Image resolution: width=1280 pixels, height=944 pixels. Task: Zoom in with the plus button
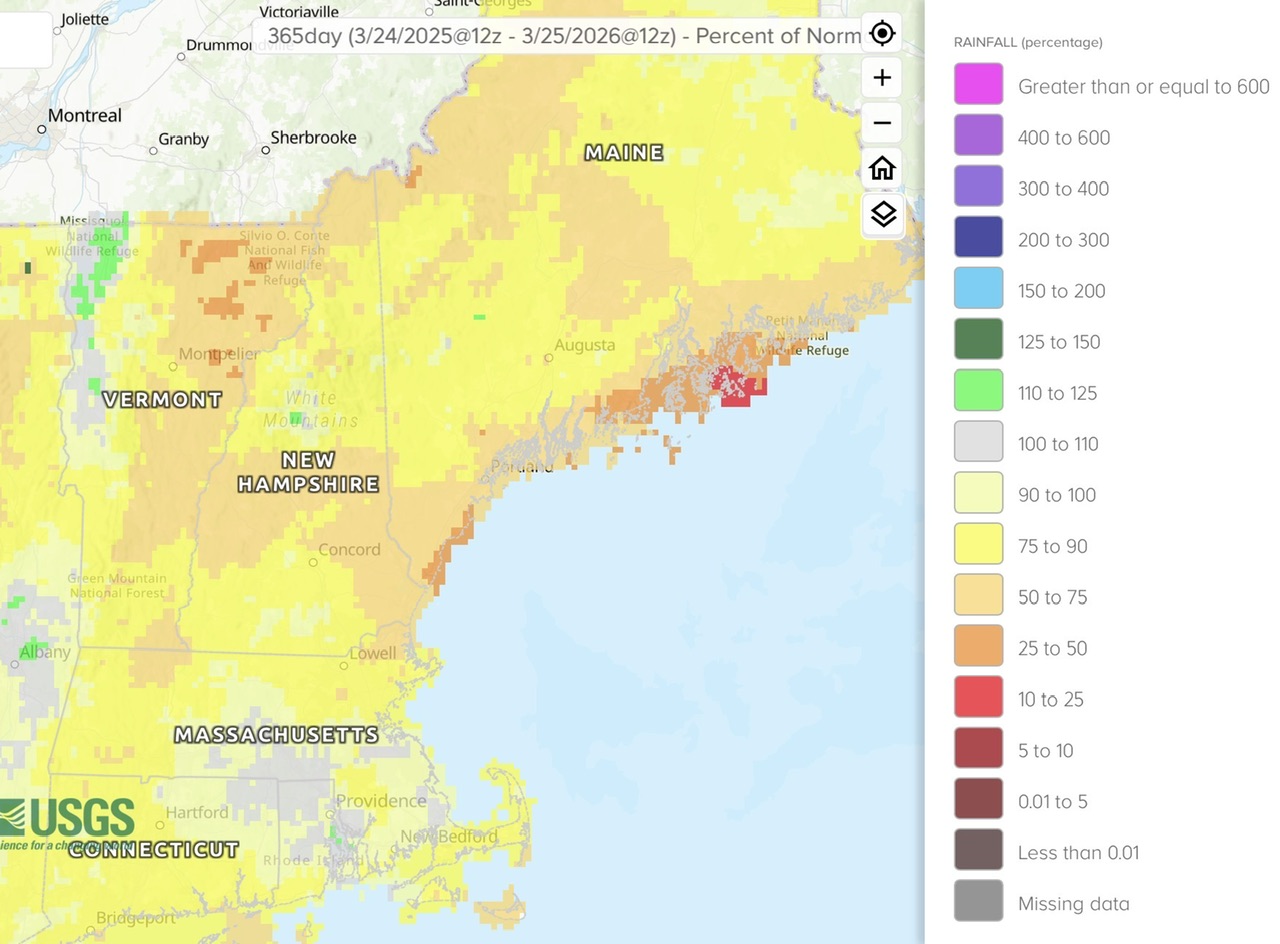tap(882, 78)
